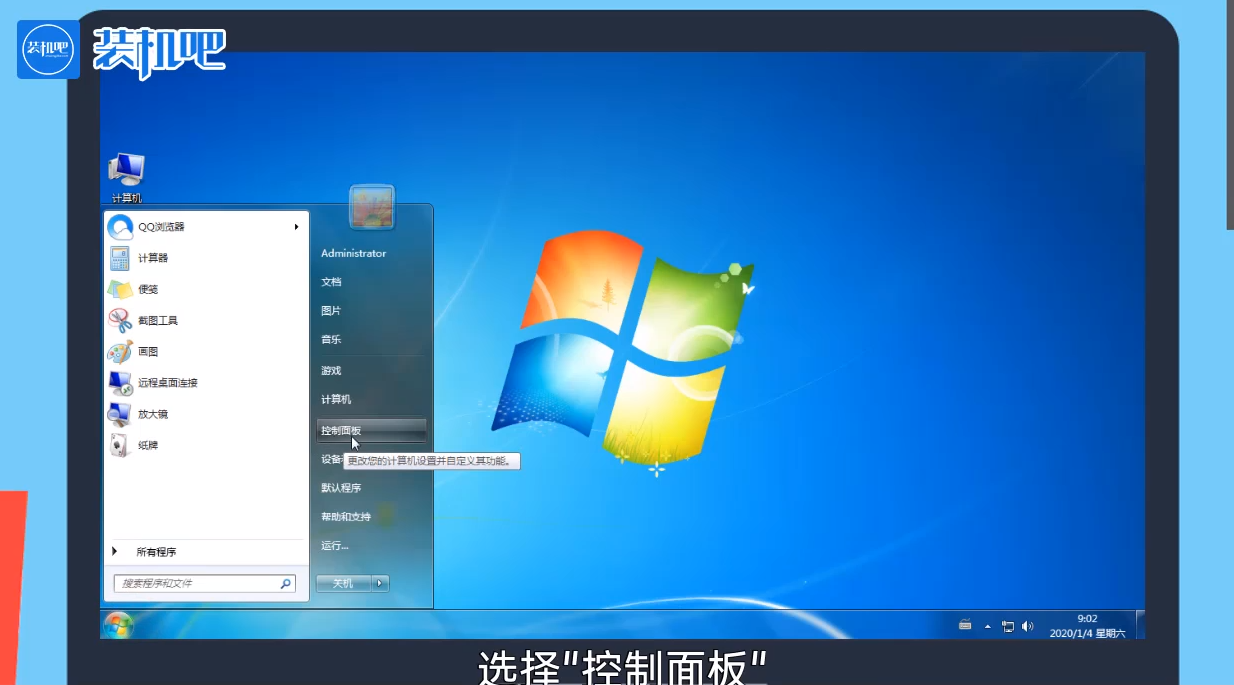Select 控制面板 in Start menu
This screenshot has height=685, width=1234.
coord(371,430)
